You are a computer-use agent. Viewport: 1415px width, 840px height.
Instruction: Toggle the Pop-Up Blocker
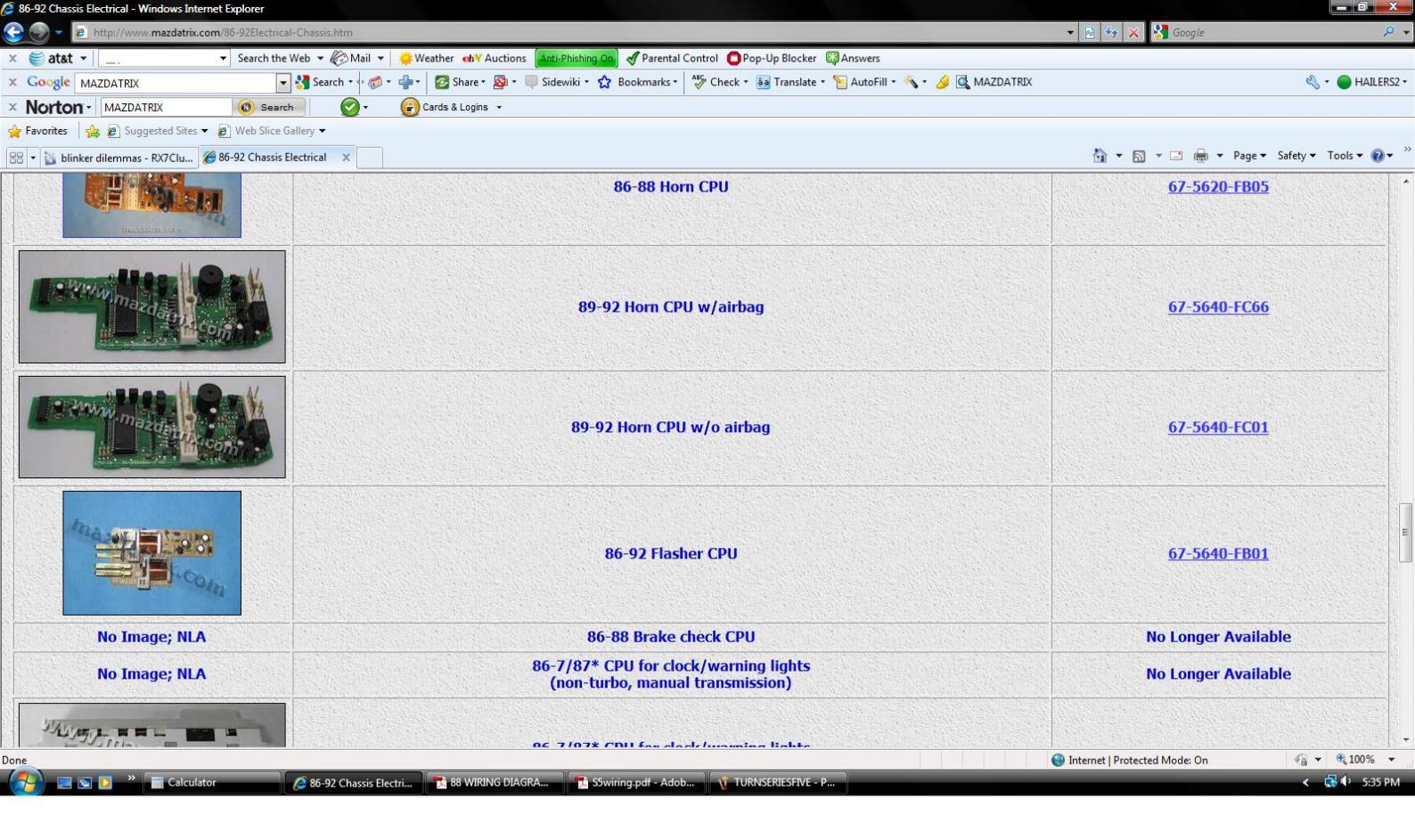point(772,58)
